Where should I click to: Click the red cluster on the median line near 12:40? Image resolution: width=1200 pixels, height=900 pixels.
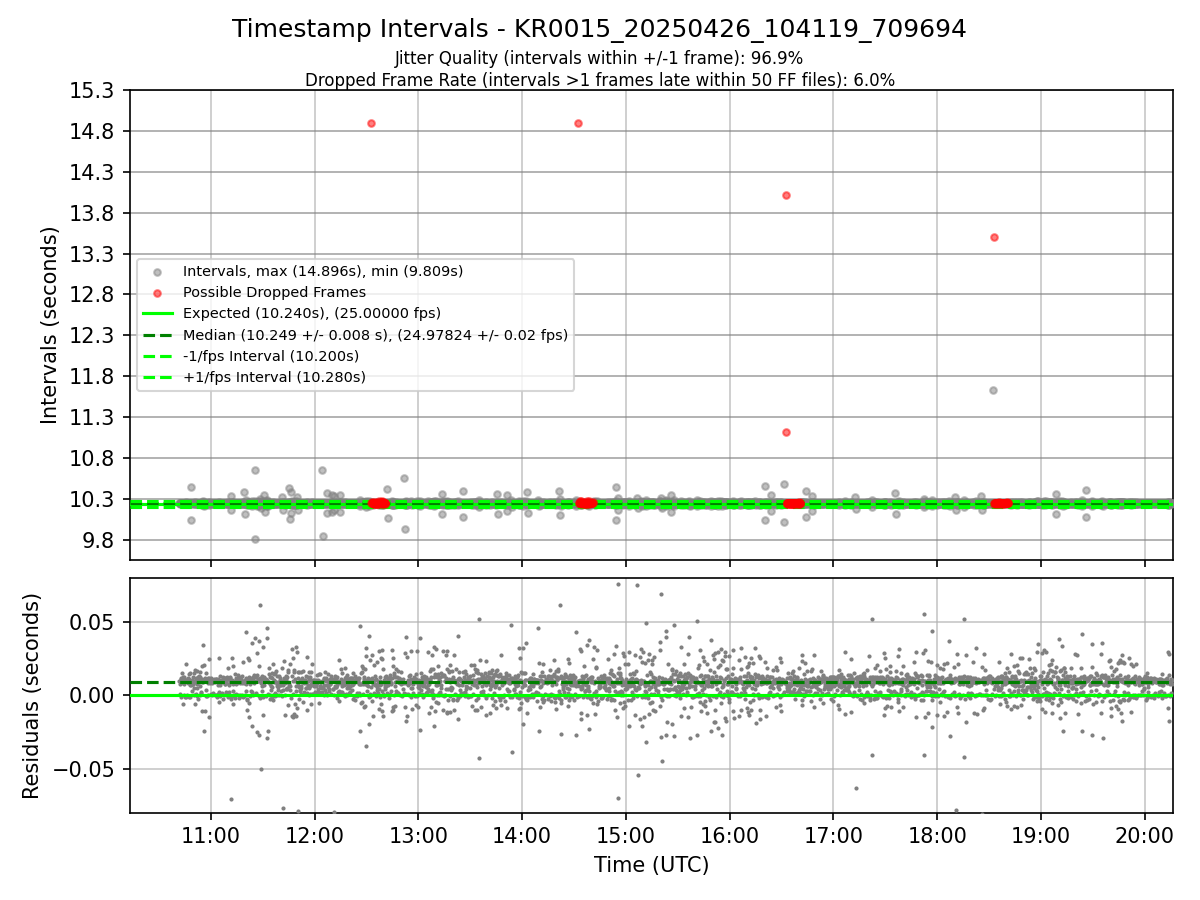(379, 503)
